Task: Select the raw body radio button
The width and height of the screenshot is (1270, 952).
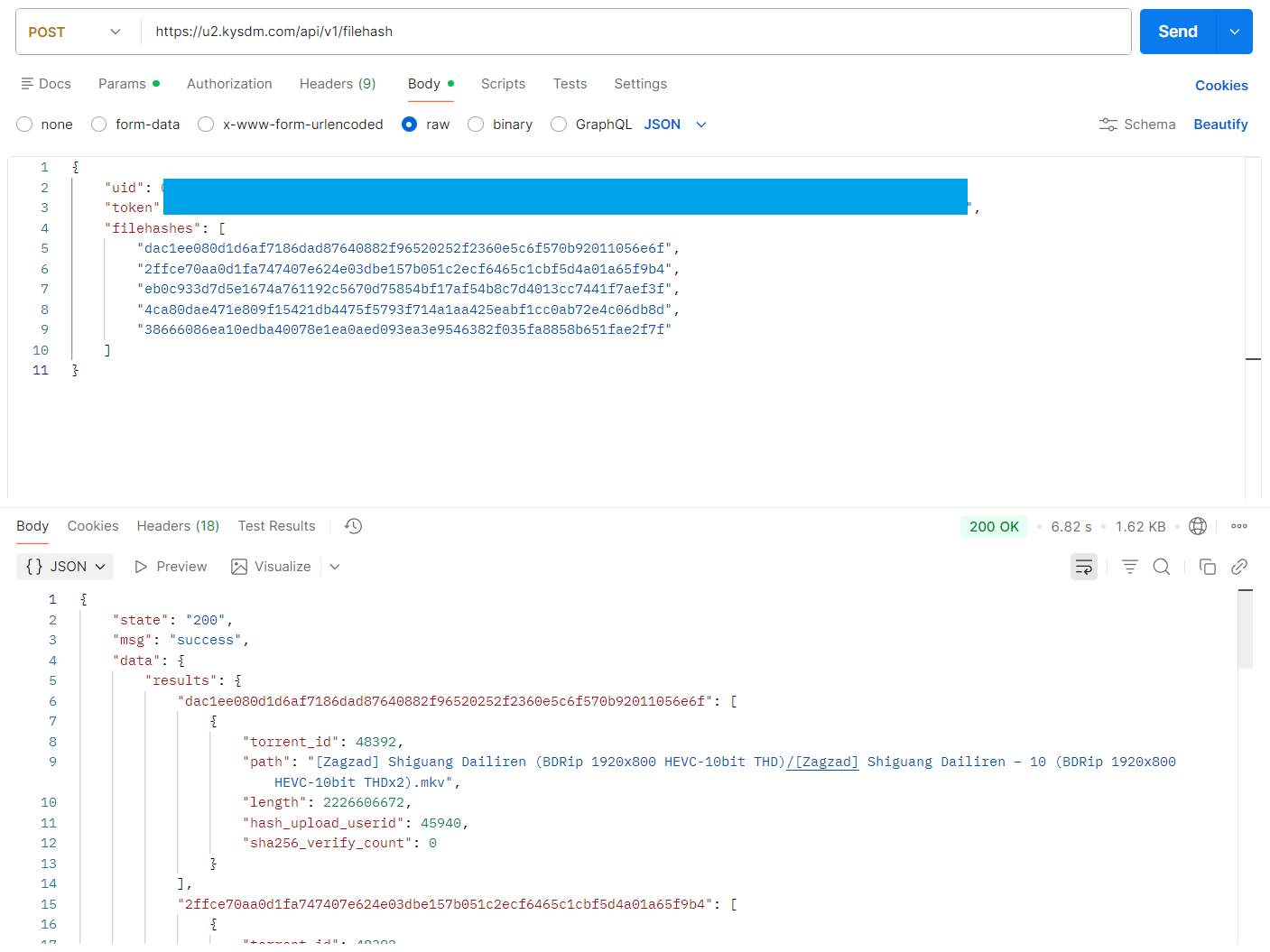Action: click(x=409, y=125)
